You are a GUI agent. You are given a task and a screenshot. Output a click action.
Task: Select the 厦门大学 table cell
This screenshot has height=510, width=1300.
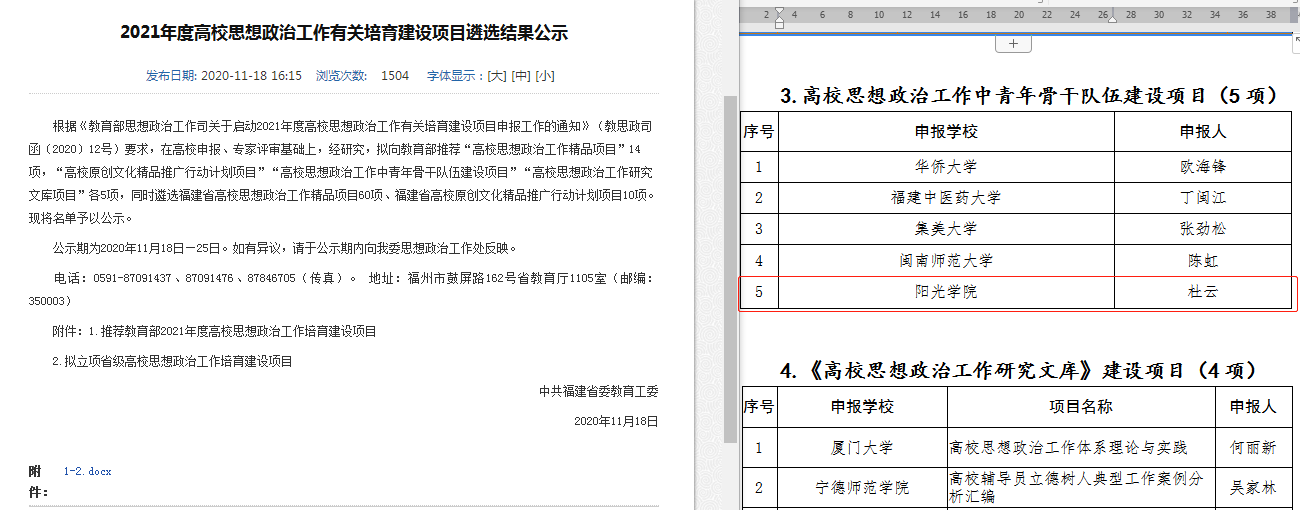click(x=862, y=448)
